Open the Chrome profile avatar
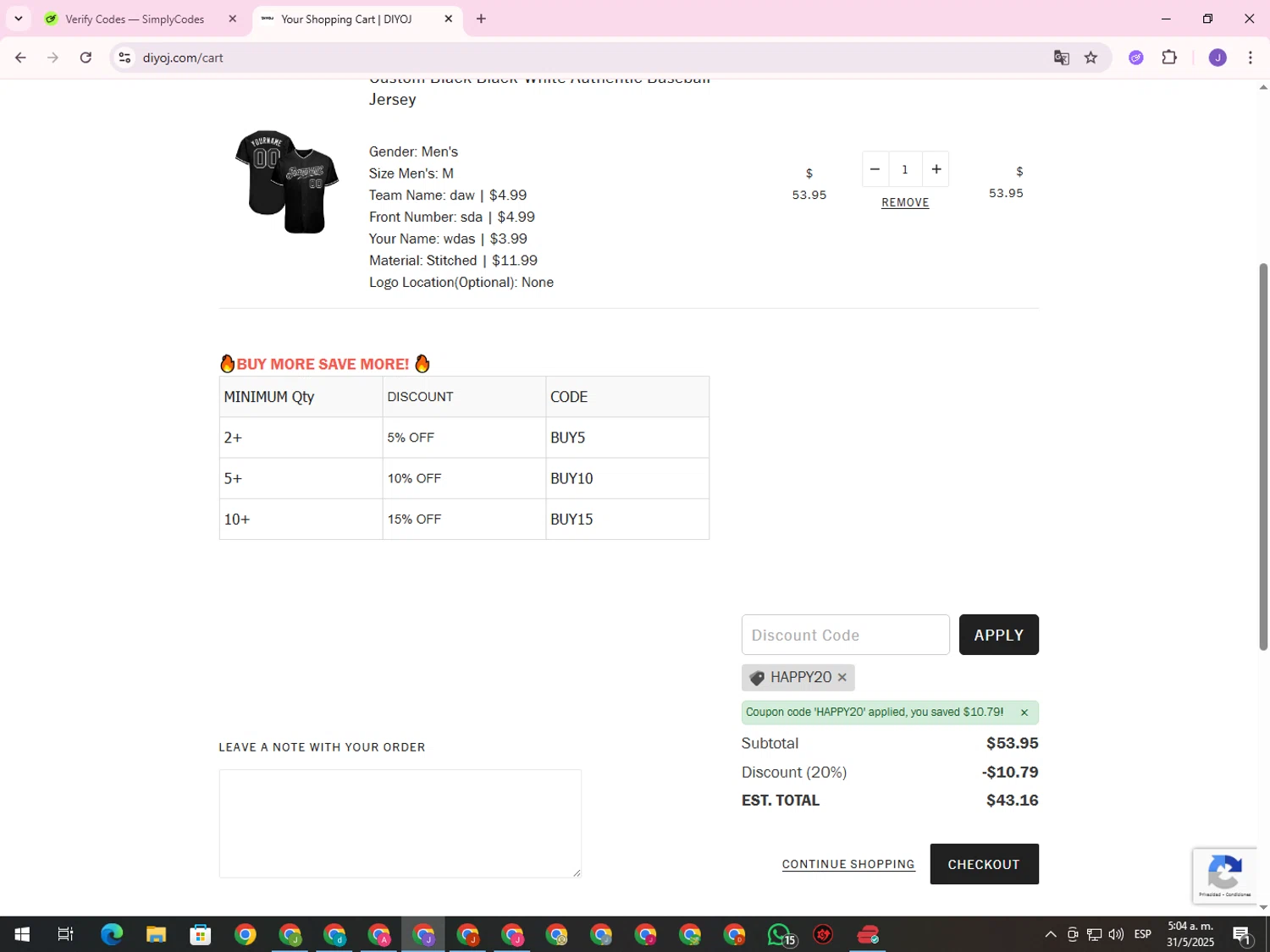 1218,58
